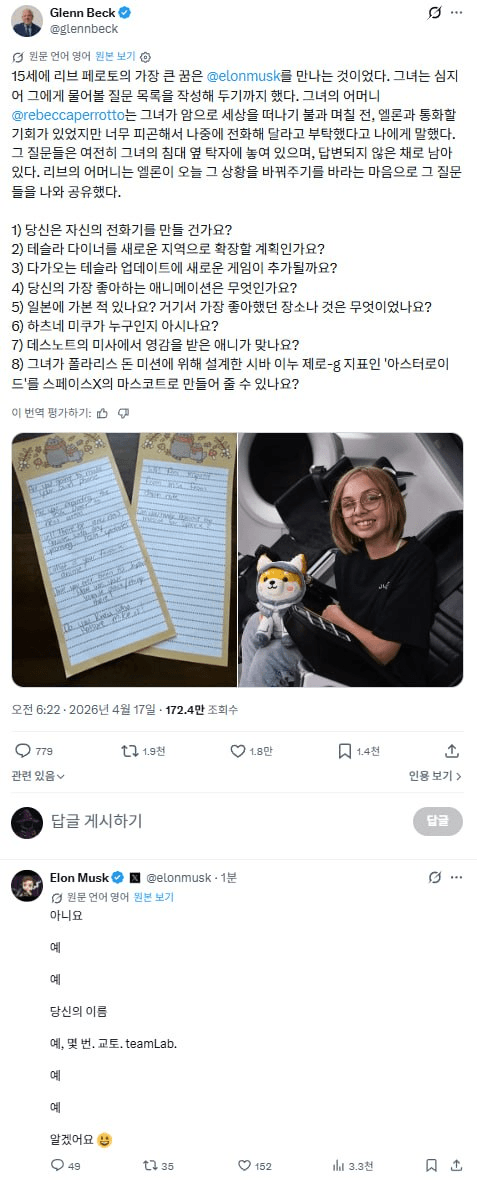The height and width of the screenshot is (1180, 477).
Task: Open 인용 보기 quotes link
Action: pos(436,775)
